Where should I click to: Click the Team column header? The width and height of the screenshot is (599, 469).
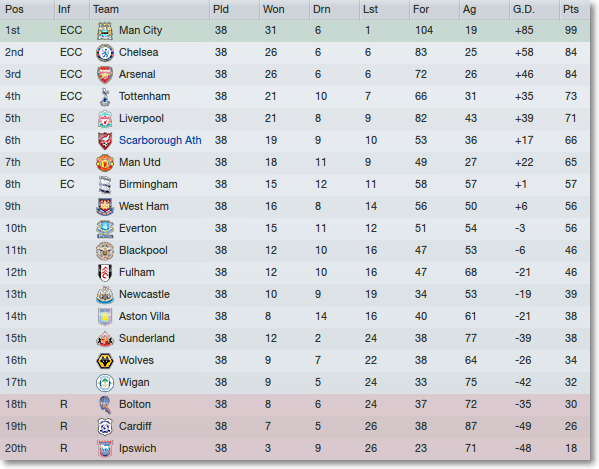tap(106, 9)
